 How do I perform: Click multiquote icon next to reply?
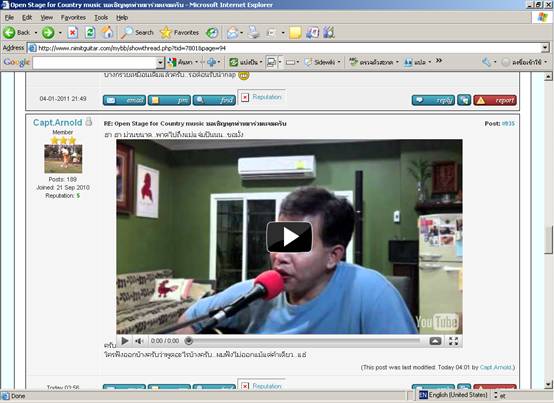(x=464, y=100)
